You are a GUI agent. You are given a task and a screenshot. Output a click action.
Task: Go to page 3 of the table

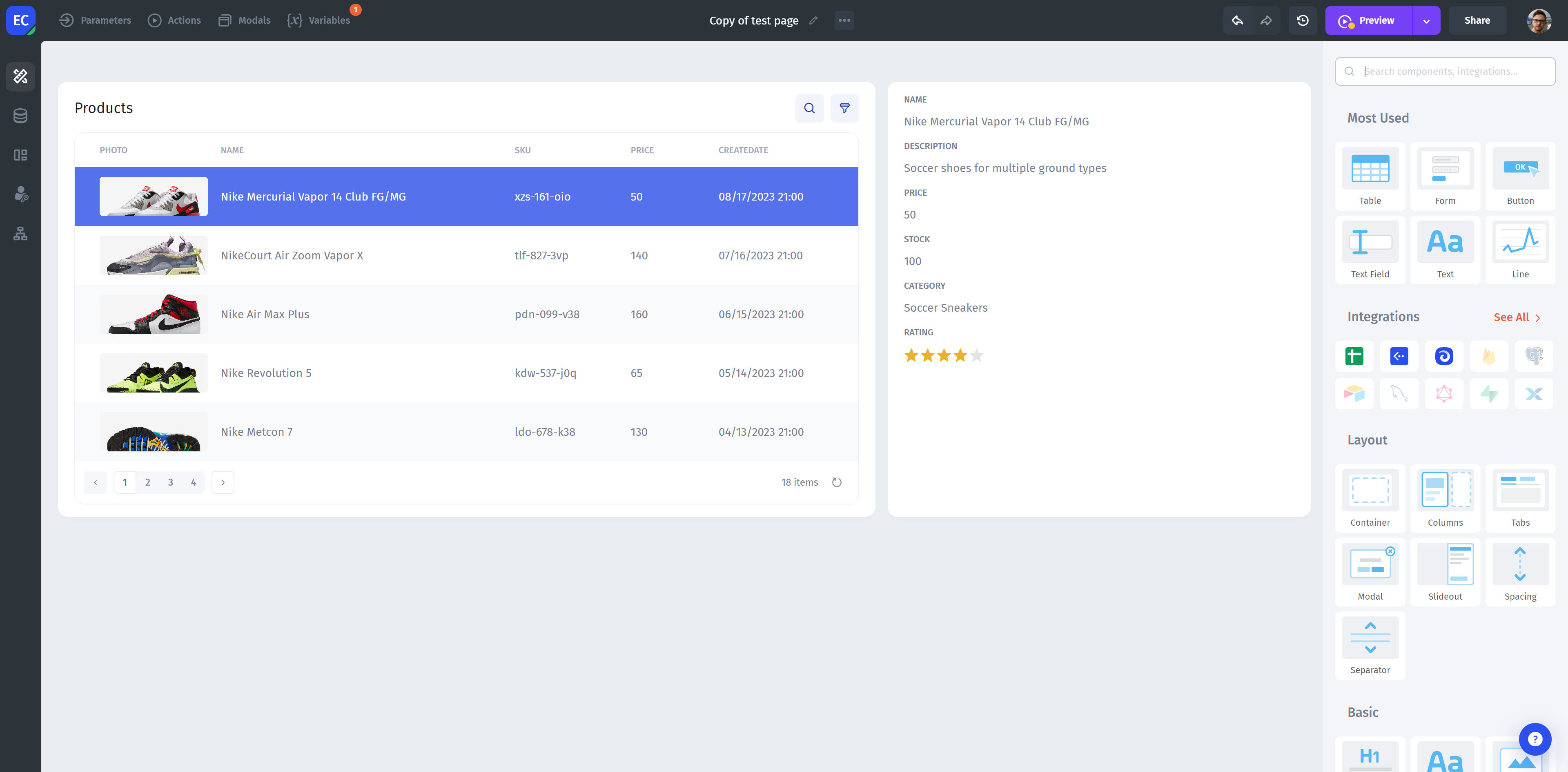(x=170, y=482)
